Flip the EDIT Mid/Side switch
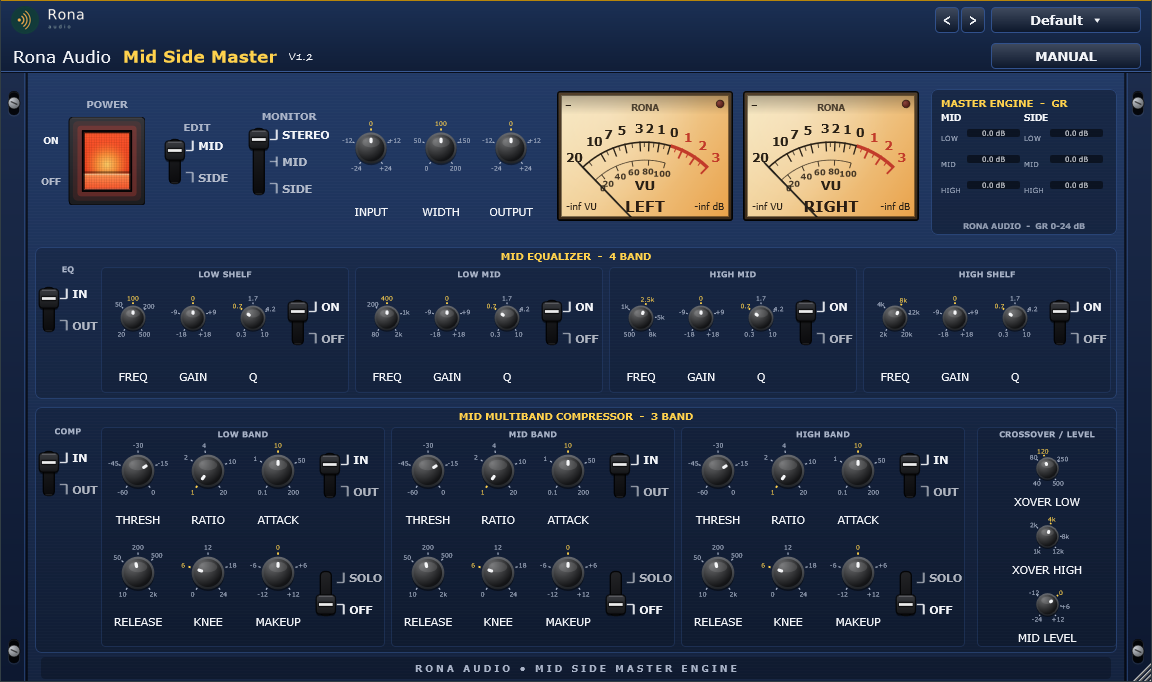Viewport: 1152px width, 682px height. point(175,162)
